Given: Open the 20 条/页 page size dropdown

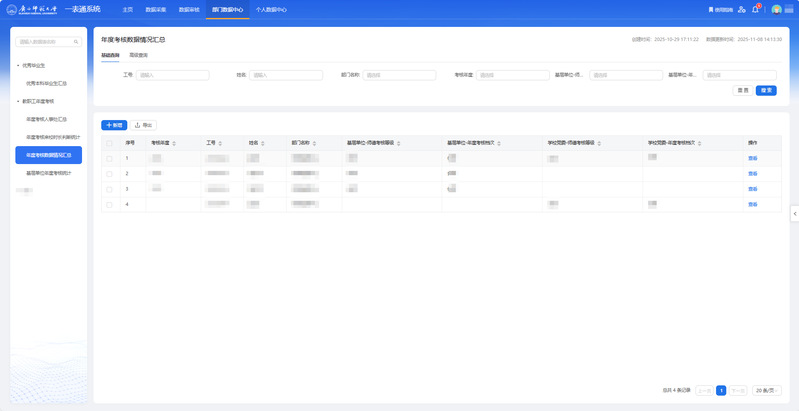Looking at the screenshot, I should click(x=766, y=390).
